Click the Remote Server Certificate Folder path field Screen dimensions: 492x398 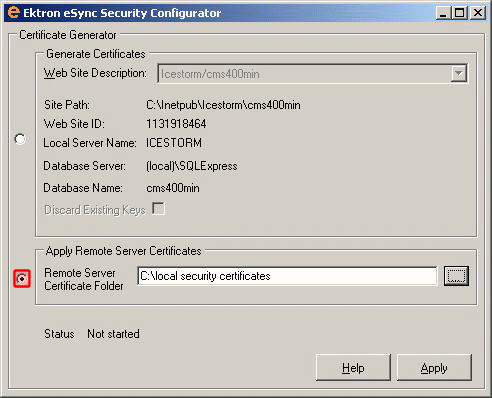pos(287,276)
